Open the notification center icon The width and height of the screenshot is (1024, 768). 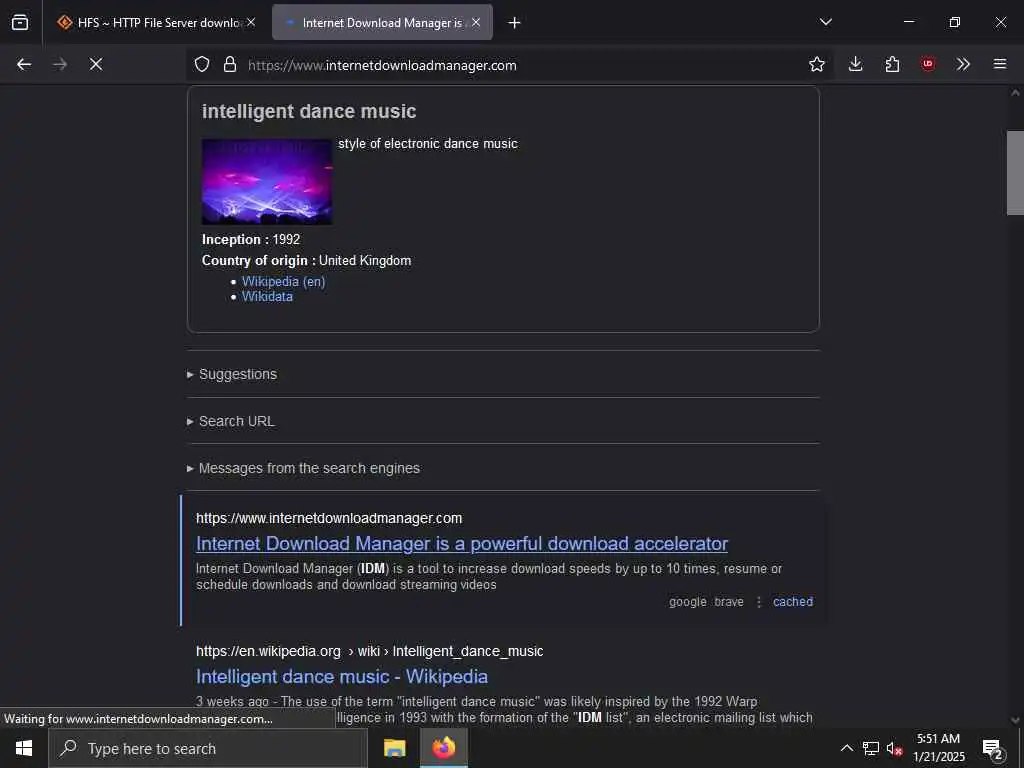coord(993,748)
